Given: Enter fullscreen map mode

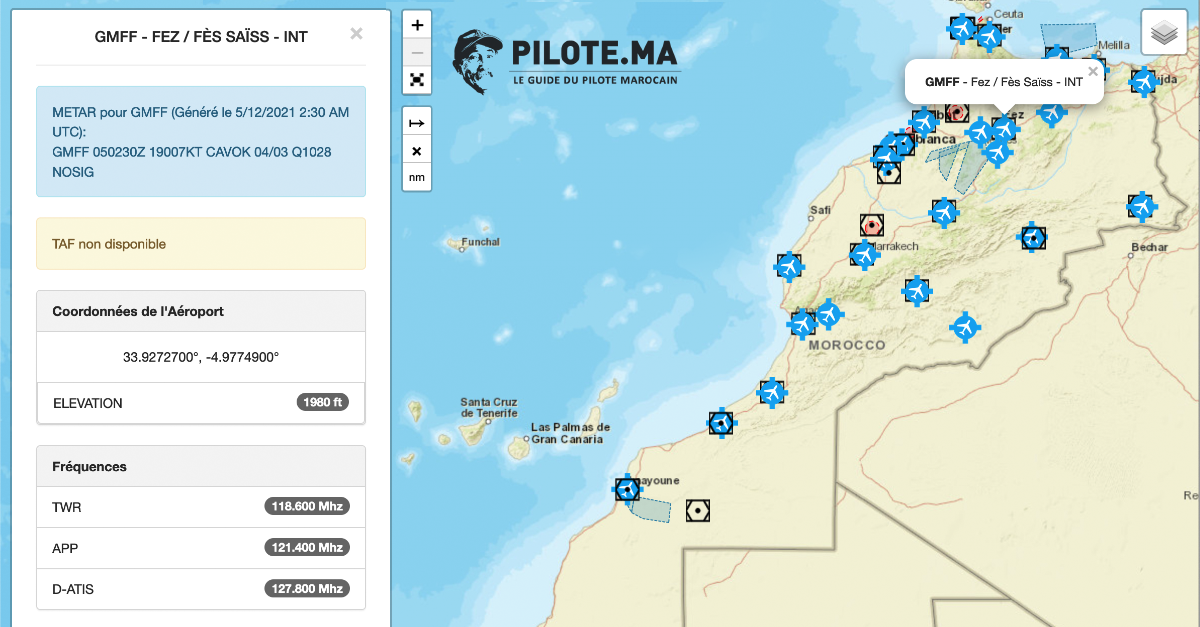Looking at the screenshot, I should [x=417, y=78].
